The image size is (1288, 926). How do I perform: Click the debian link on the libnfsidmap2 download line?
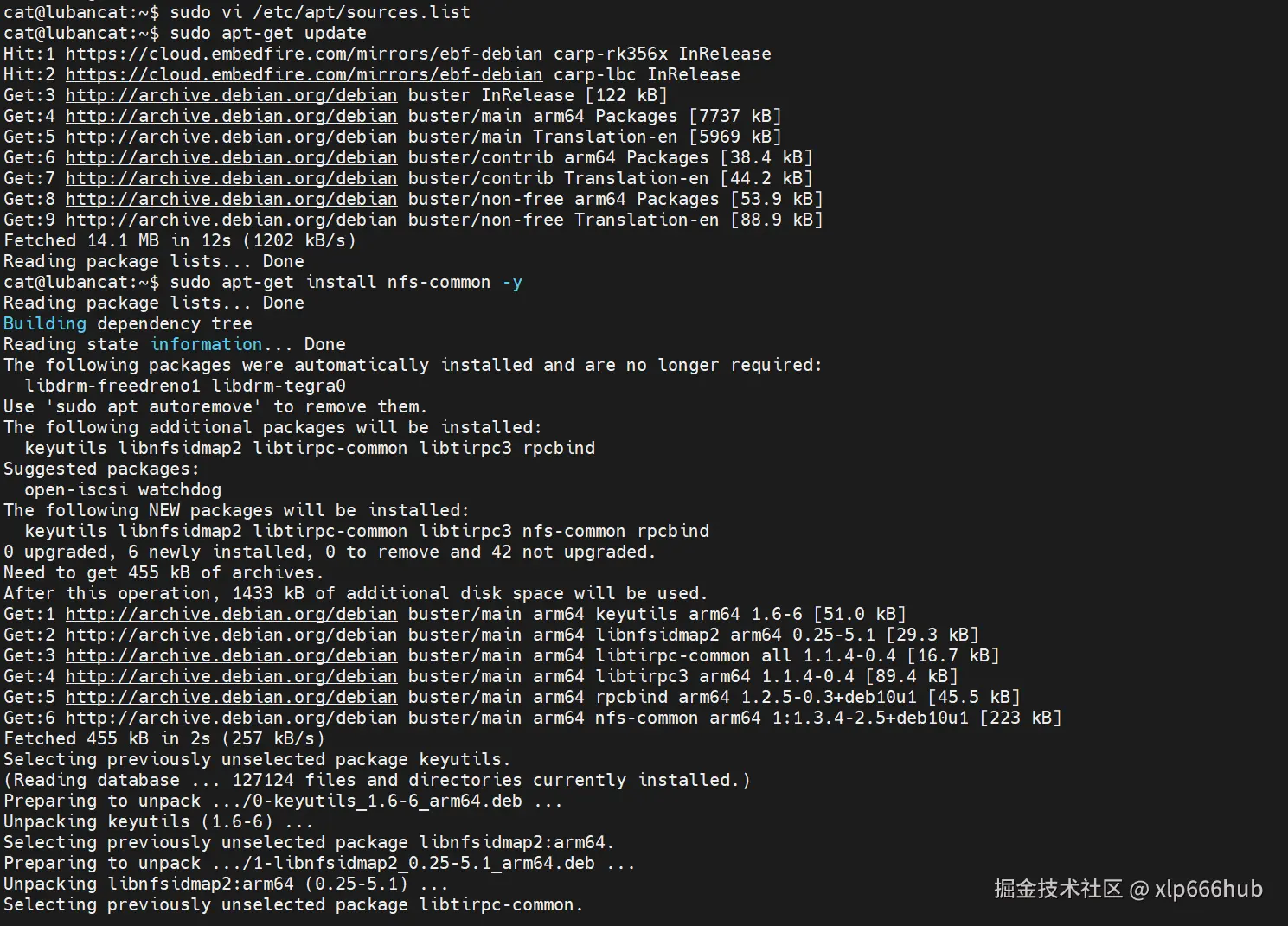231,635
